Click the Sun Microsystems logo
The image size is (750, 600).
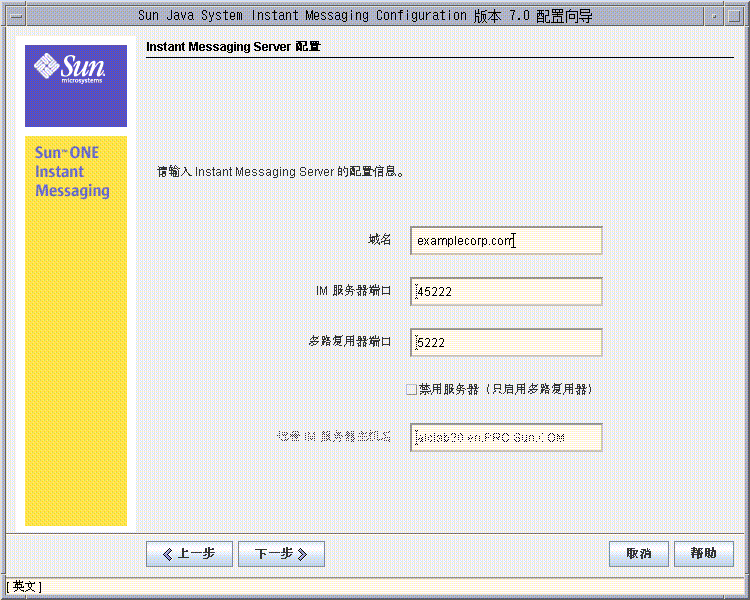76,86
